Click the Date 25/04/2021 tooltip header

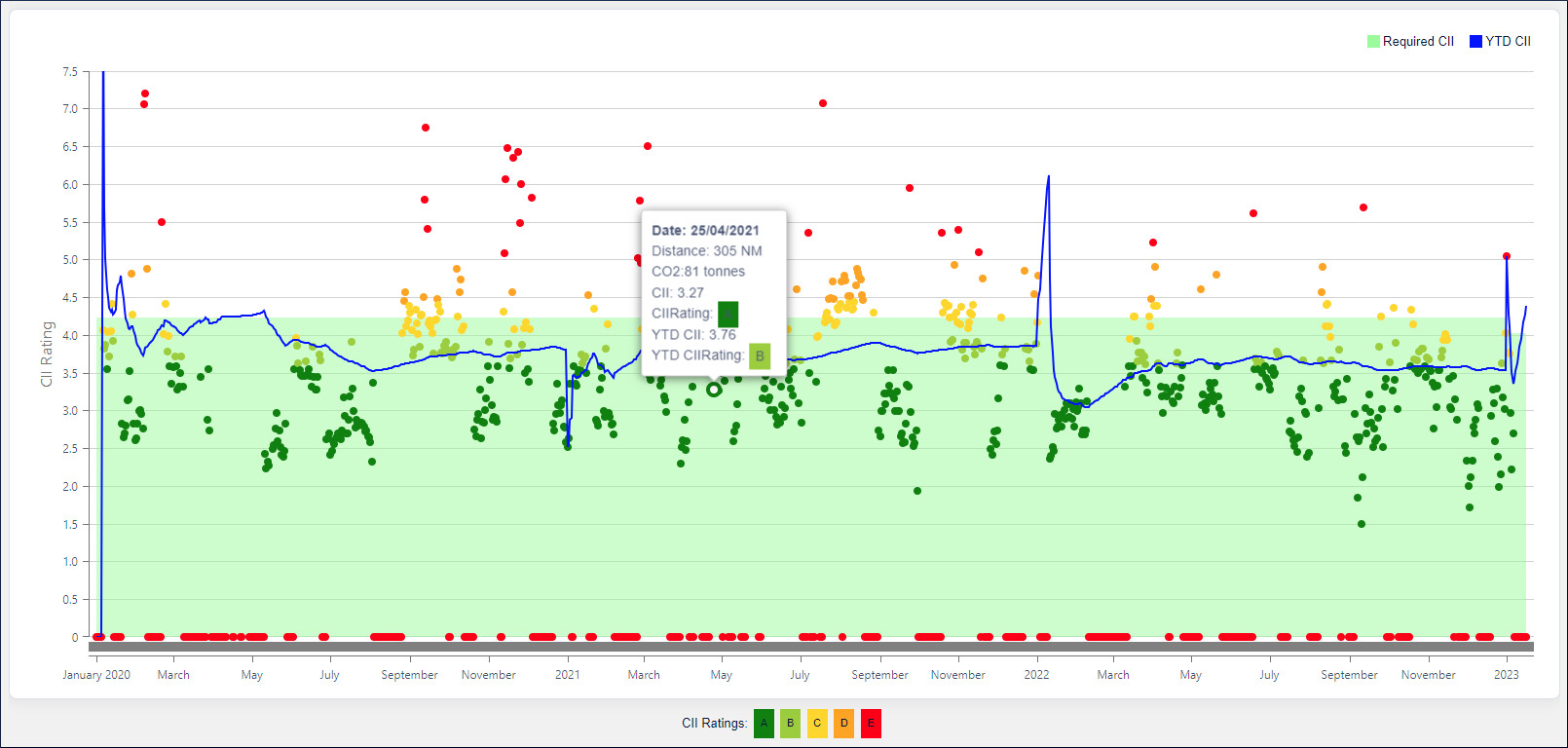coord(705,231)
